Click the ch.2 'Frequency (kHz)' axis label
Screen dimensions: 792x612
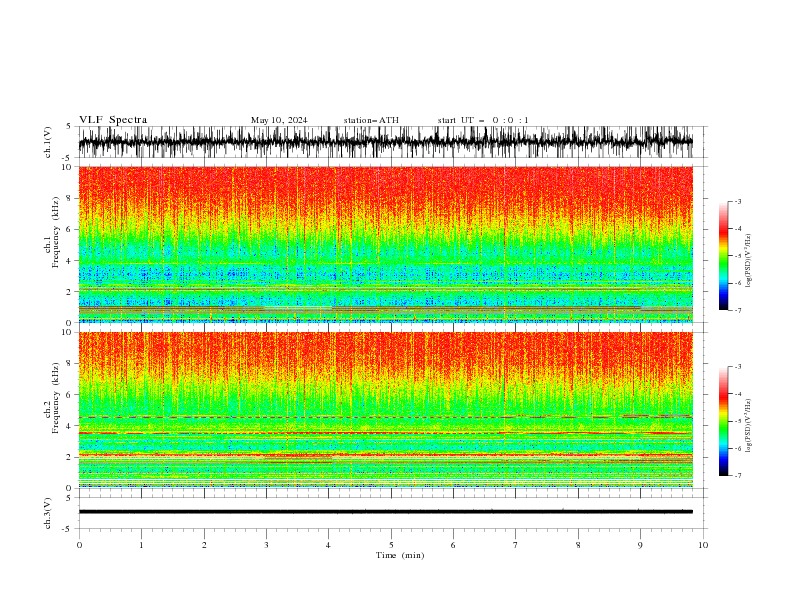click(x=56, y=398)
